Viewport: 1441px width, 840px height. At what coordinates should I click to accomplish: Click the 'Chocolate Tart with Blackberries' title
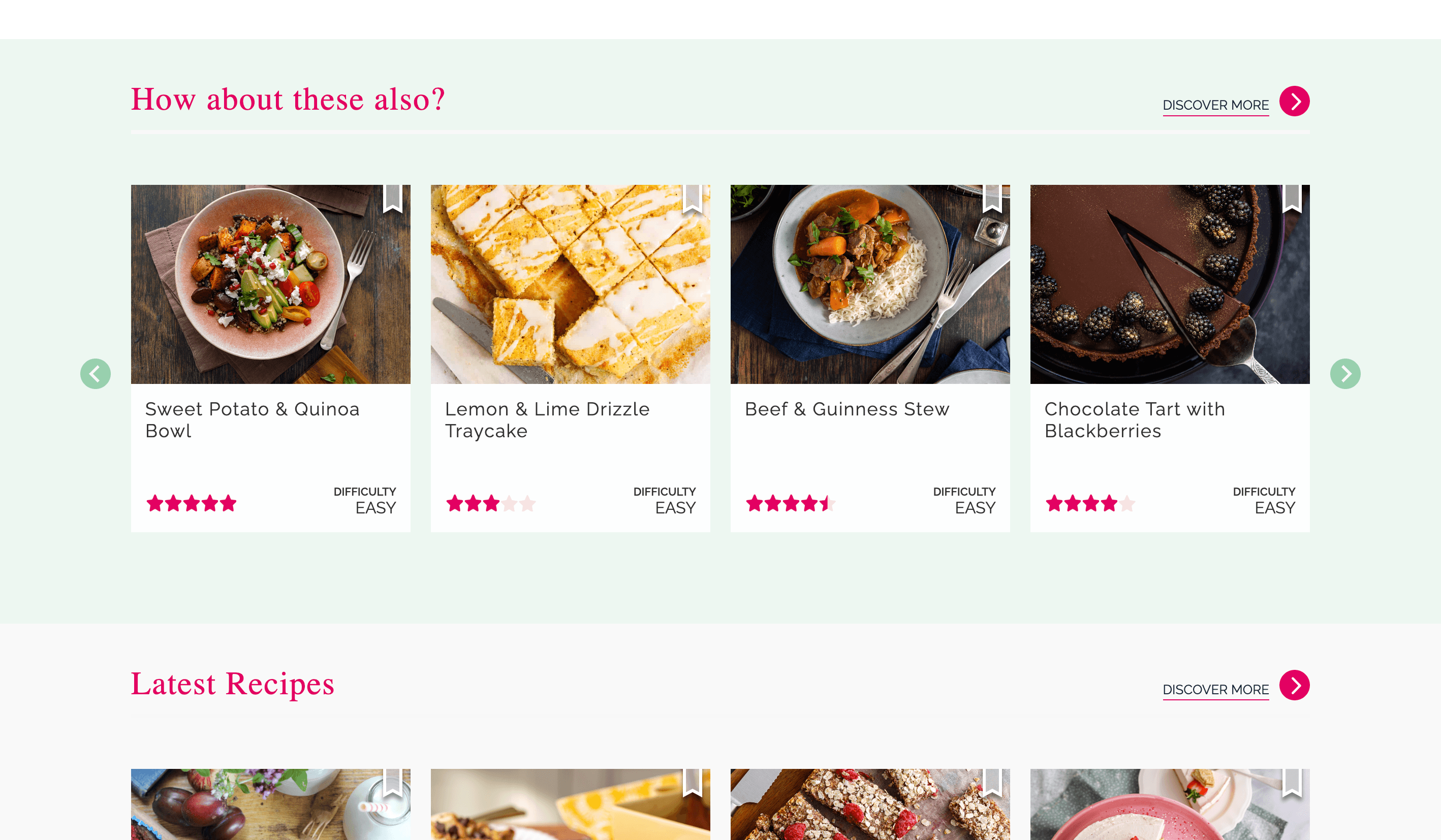pyautogui.click(x=1135, y=420)
